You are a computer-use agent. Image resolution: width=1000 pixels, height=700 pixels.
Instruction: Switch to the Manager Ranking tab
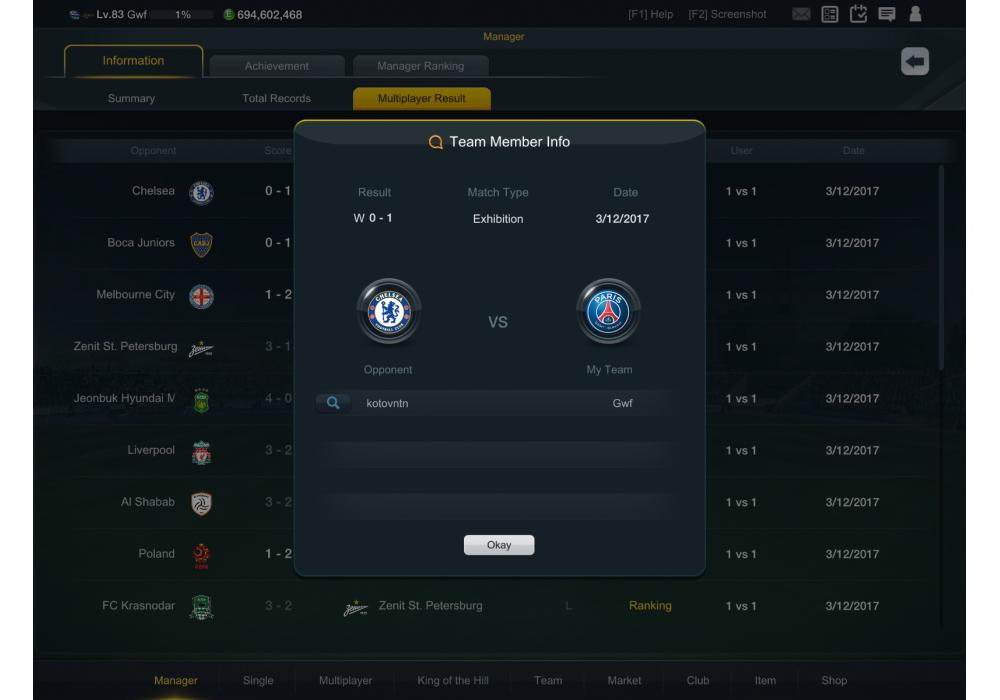(420, 66)
